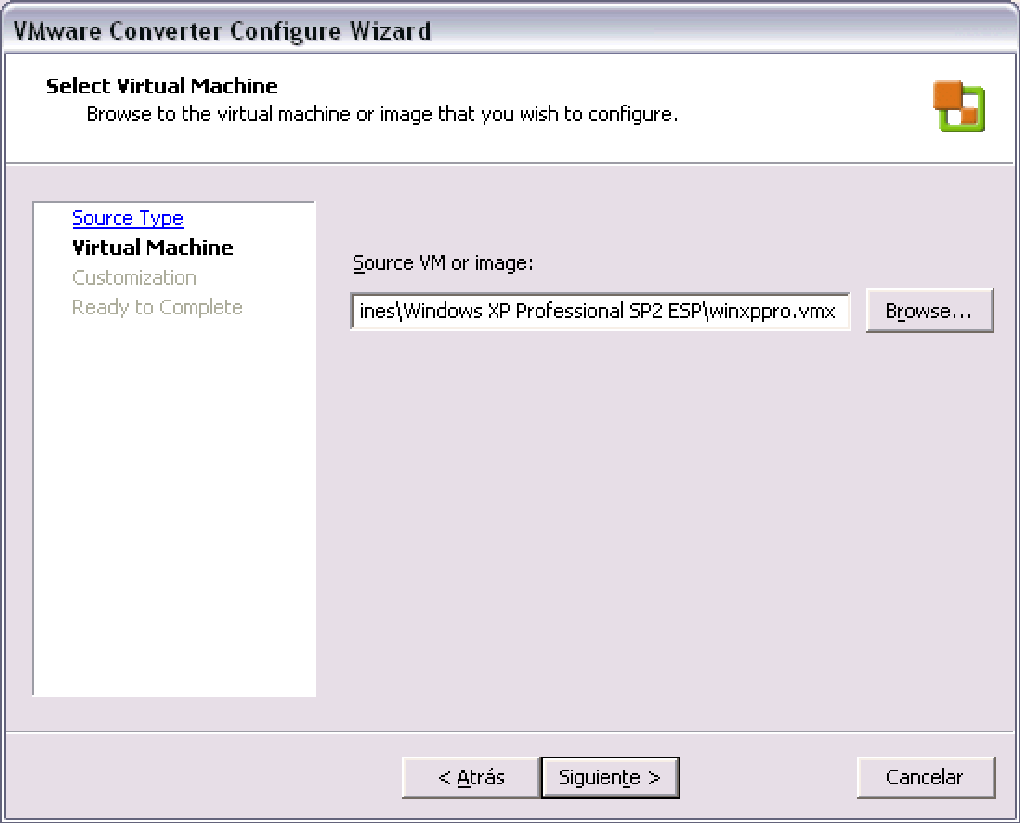Select the Virtual Machine step in sidebar
Screen dimensions: 1020x823
152,247
